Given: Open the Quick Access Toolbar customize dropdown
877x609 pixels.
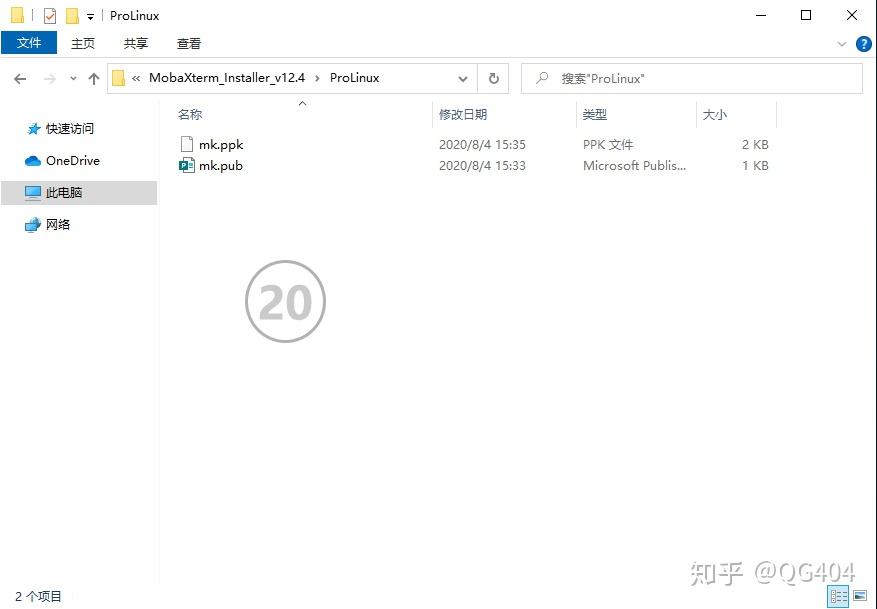Looking at the screenshot, I should (x=90, y=17).
